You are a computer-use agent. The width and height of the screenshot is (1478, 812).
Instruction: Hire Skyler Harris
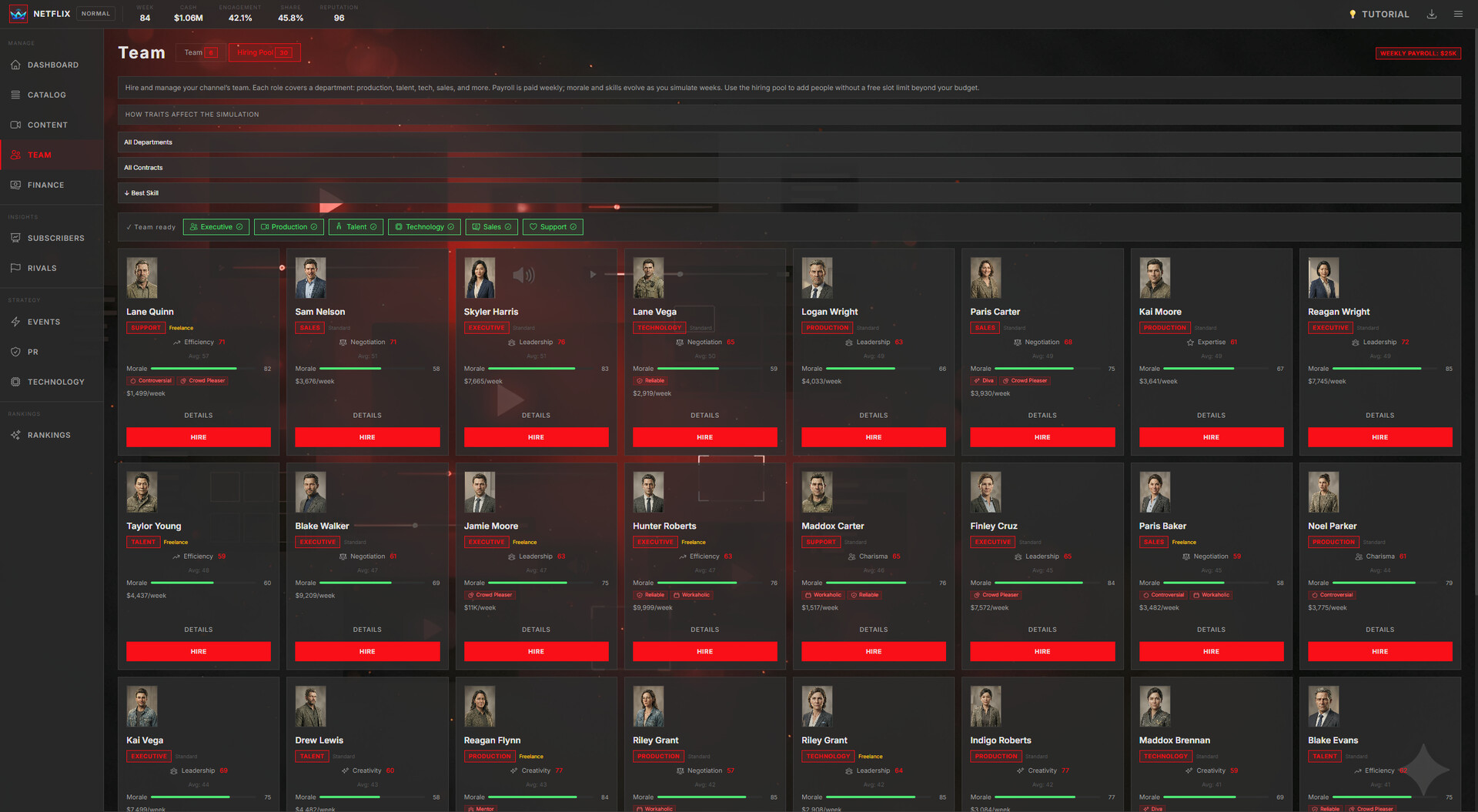click(536, 437)
